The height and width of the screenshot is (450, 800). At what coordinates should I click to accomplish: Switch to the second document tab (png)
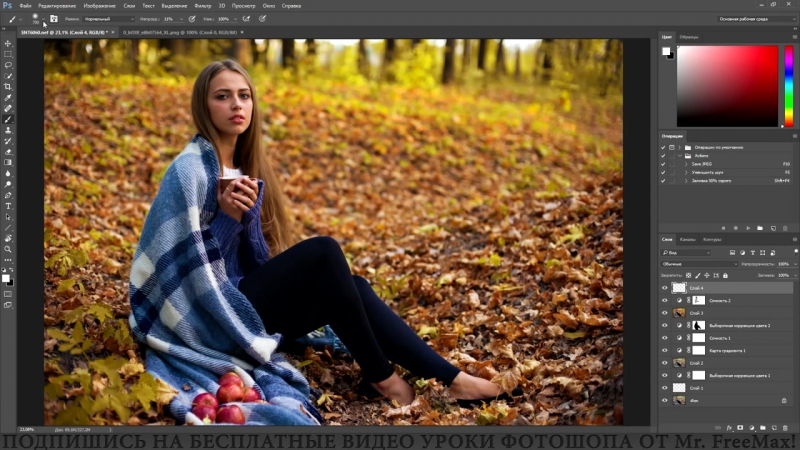pyautogui.click(x=180, y=32)
